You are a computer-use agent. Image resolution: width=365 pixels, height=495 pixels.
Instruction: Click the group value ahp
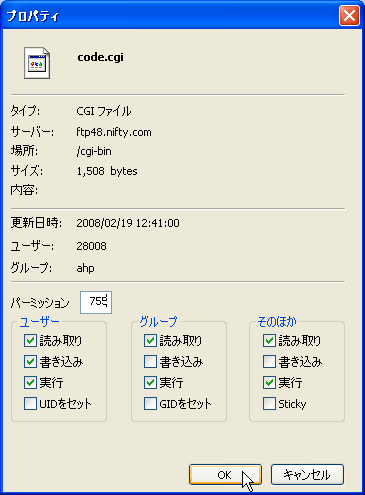tap(85, 268)
